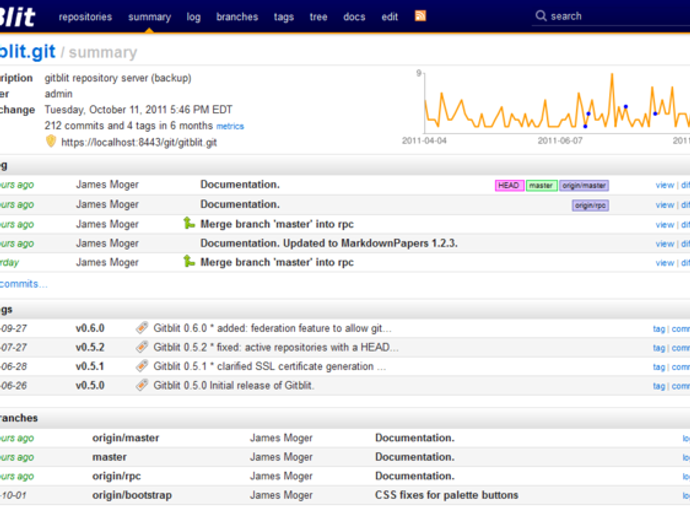View first 'Merge branch master into rpc' commit
Viewport: 690px width, 518px height.
[x=664, y=224]
